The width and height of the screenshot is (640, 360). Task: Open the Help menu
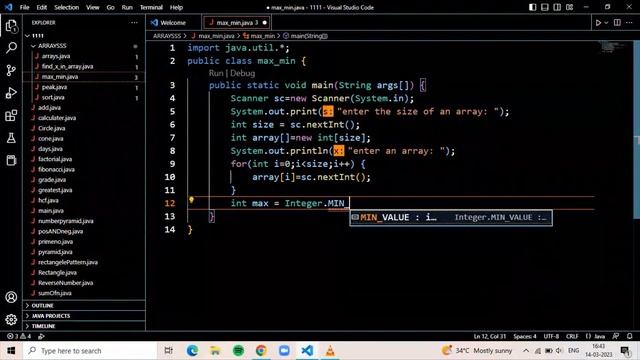point(176,7)
